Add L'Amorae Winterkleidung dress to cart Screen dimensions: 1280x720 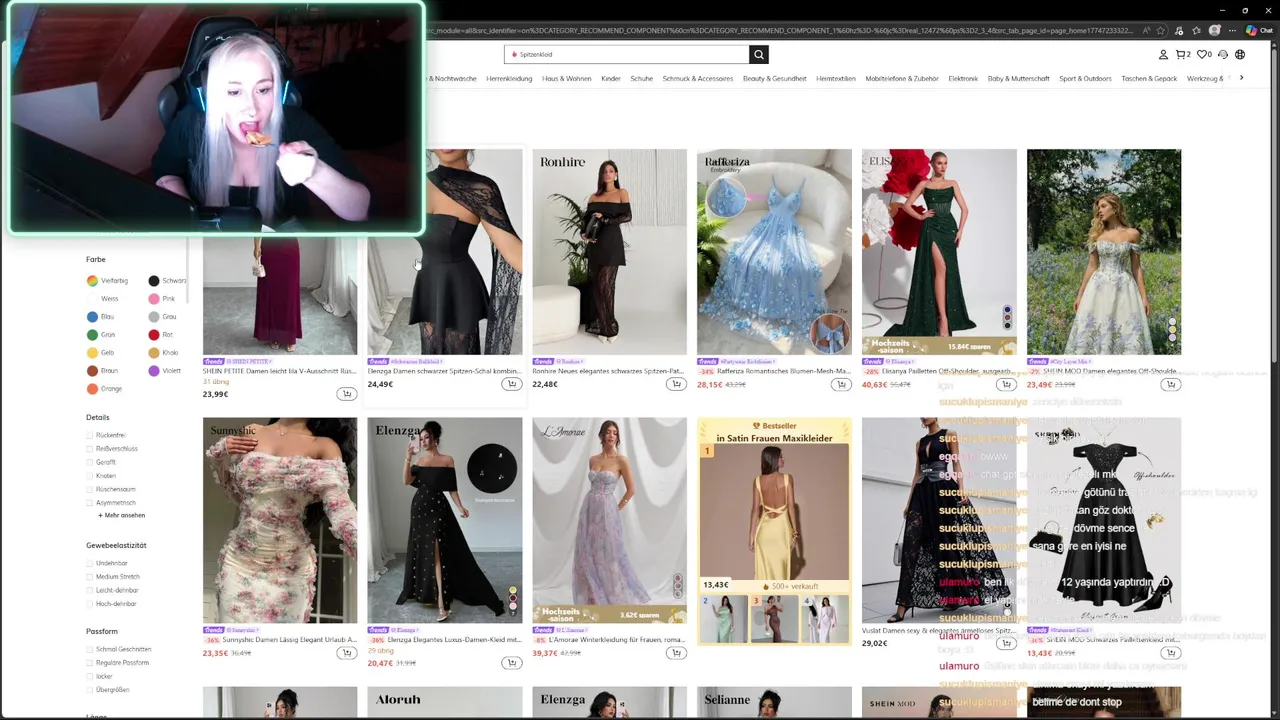point(676,653)
